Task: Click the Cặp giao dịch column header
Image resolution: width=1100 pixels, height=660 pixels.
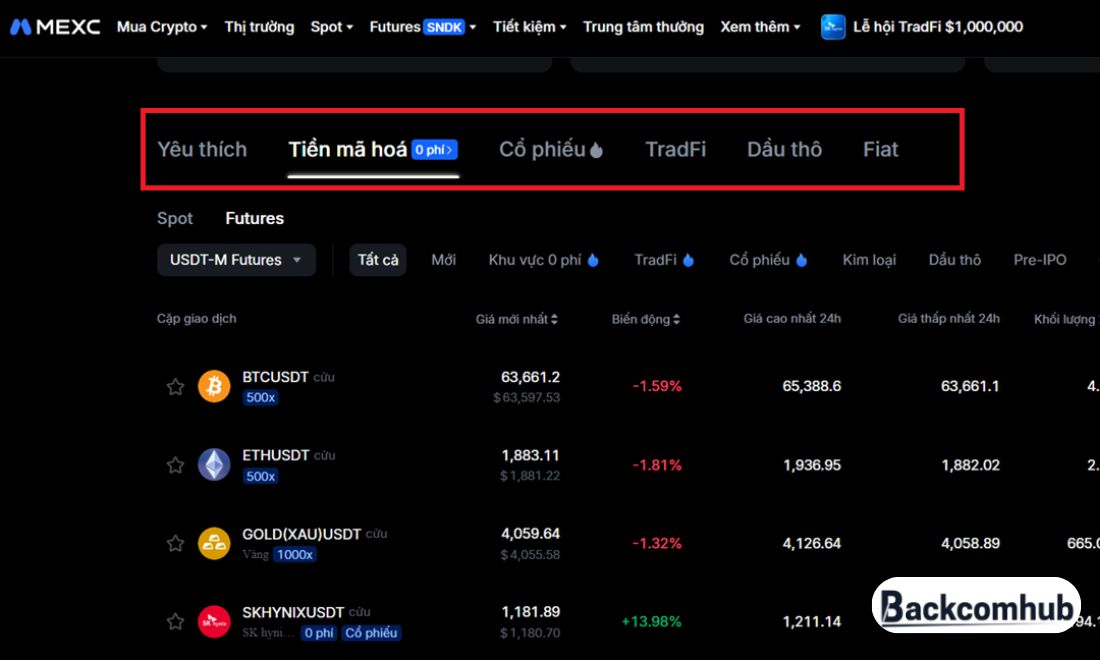Action: tap(196, 318)
